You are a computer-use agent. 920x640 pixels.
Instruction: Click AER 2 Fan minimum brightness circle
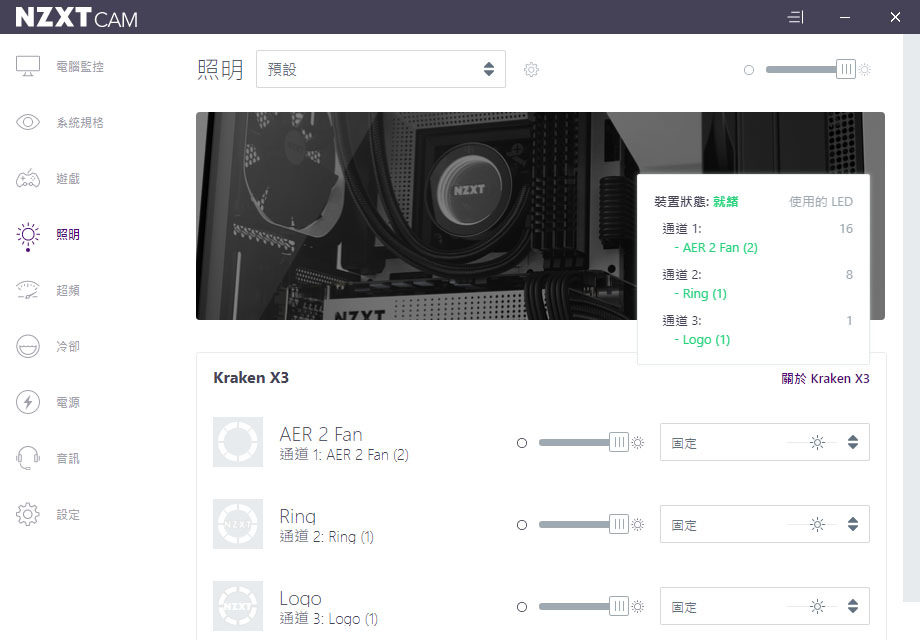(x=522, y=443)
